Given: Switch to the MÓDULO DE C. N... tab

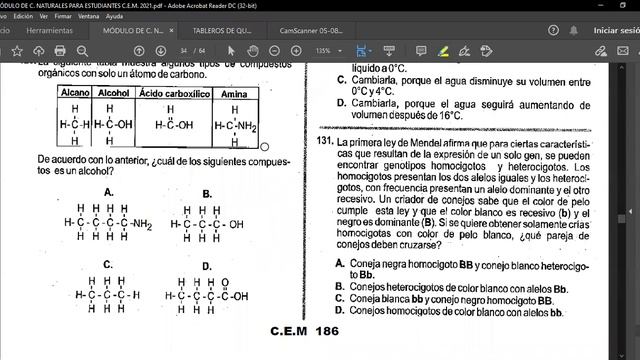Looking at the screenshot, I should click(133, 31).
